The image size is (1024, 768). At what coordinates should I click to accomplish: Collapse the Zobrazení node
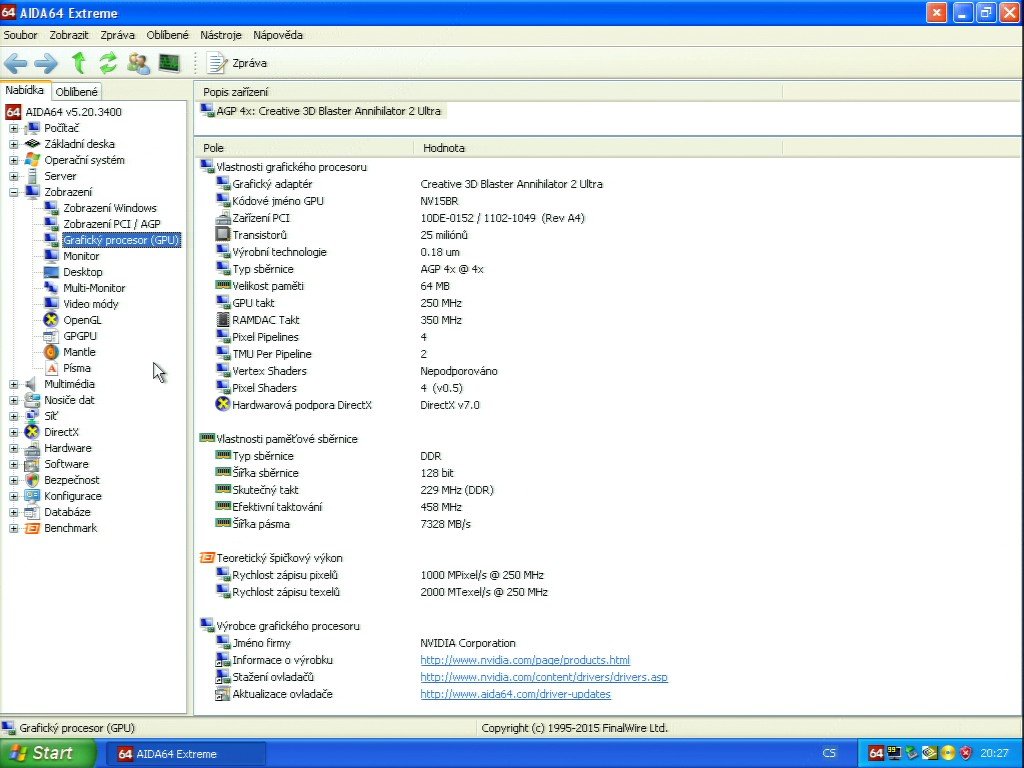pyautogui.click(x=14, y=192)
